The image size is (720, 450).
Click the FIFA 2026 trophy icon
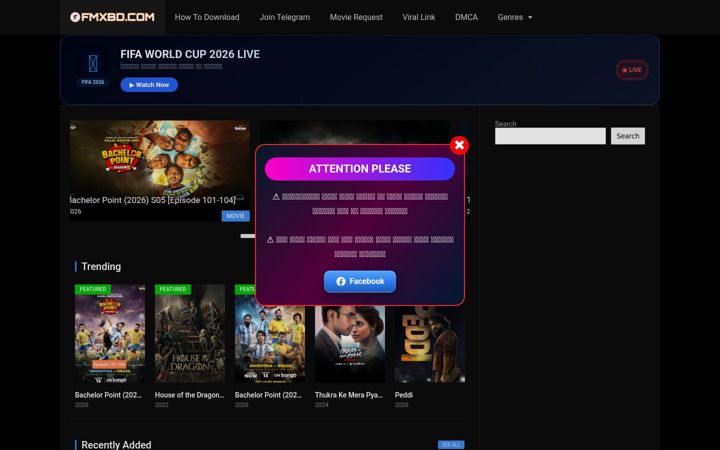(93, 63)
